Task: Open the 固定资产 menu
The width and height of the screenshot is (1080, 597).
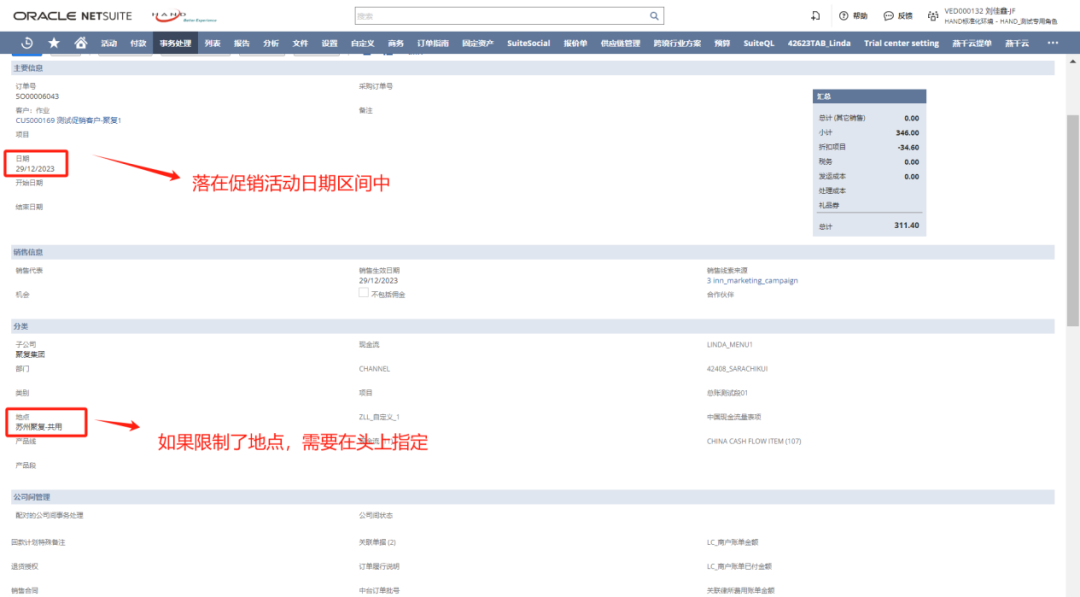Action: (477, 43)
